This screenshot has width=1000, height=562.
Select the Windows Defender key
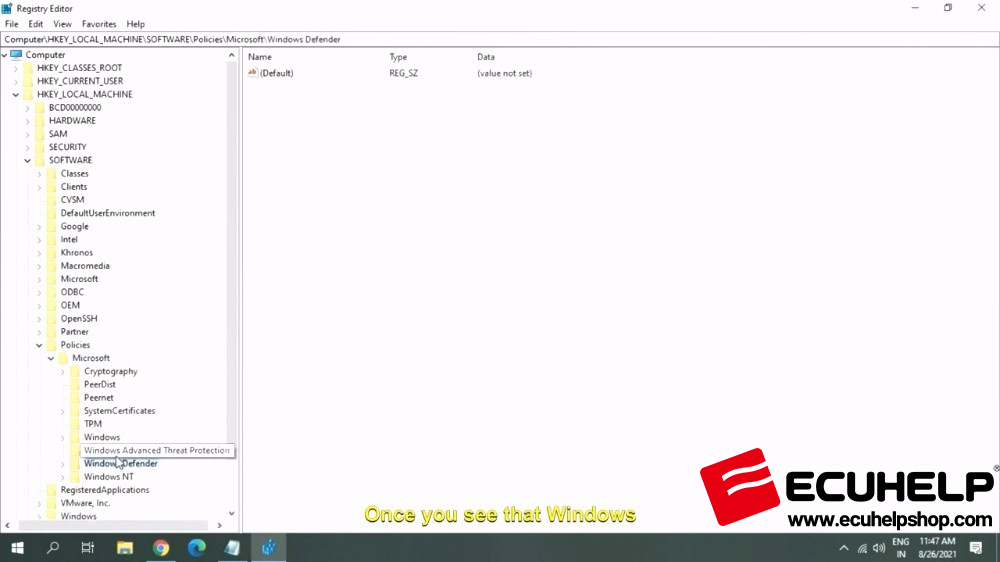tap(121, 464)
